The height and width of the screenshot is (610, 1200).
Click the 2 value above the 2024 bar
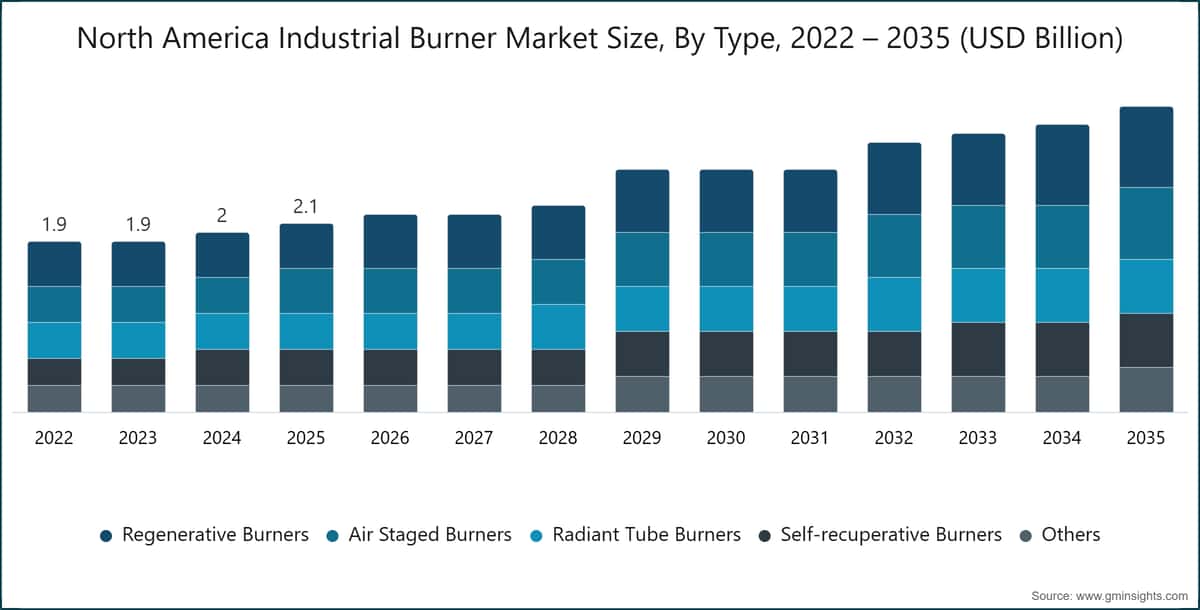click(222, 216)
